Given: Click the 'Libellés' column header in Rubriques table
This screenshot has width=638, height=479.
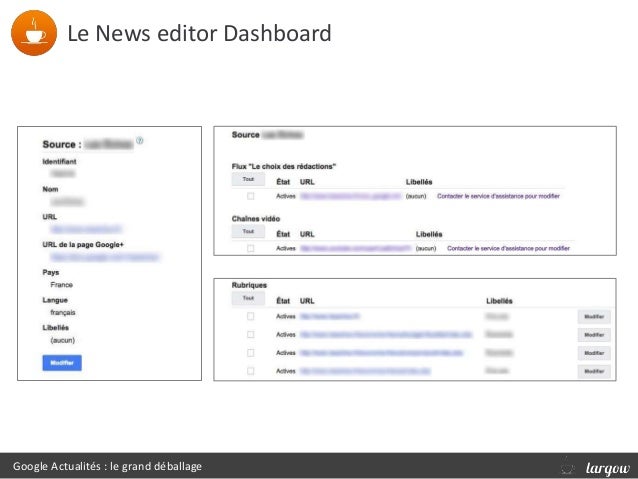Looking at the screenshot, I should coord(499,301).
